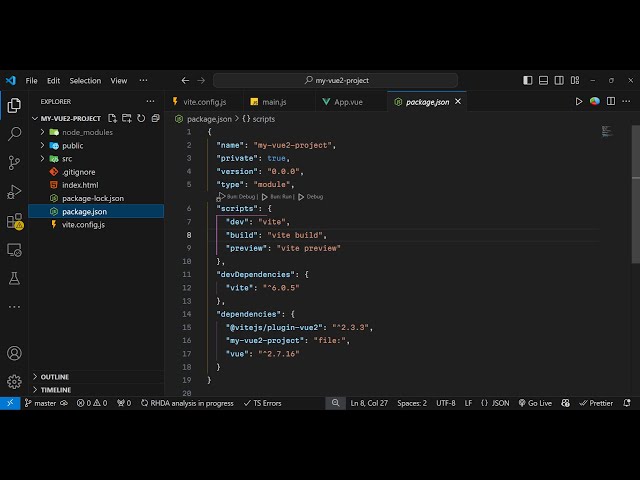This screenshot has height=480, width=640.
Task: Click the Refresh Explorer icon
Action: pos(141,118)
